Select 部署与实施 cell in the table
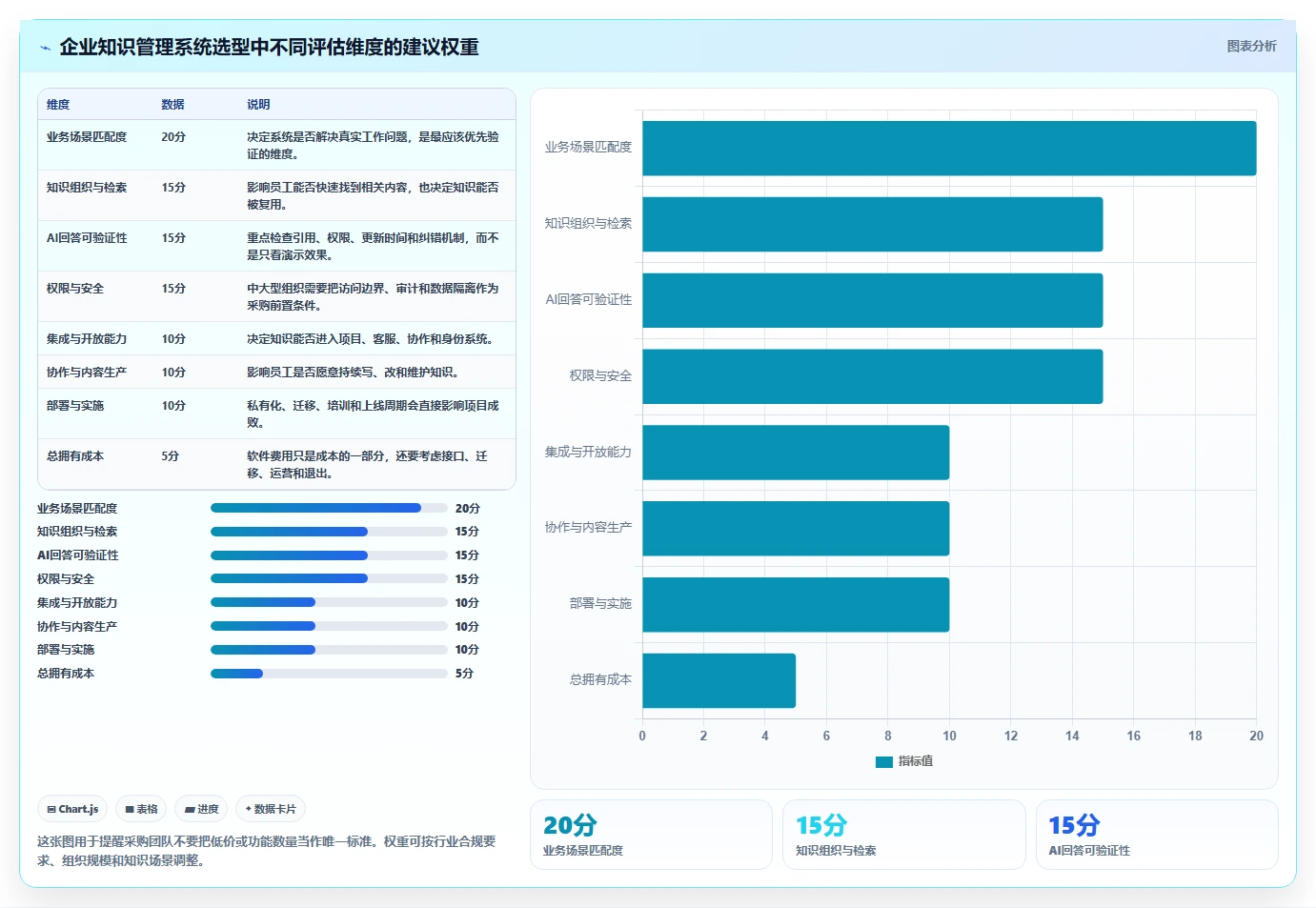This screenshot has height=908, width=1316. coord(75,406)
